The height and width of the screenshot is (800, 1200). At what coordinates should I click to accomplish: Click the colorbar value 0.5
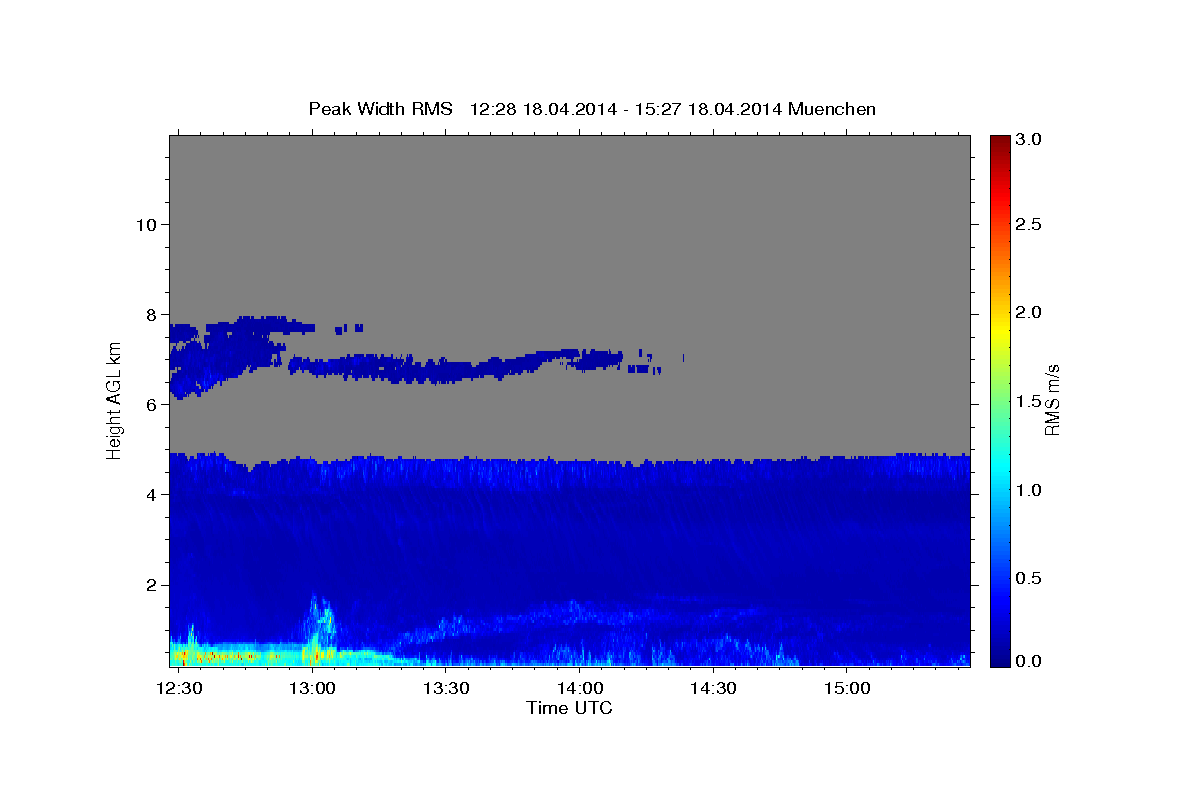pos(1029,578)
